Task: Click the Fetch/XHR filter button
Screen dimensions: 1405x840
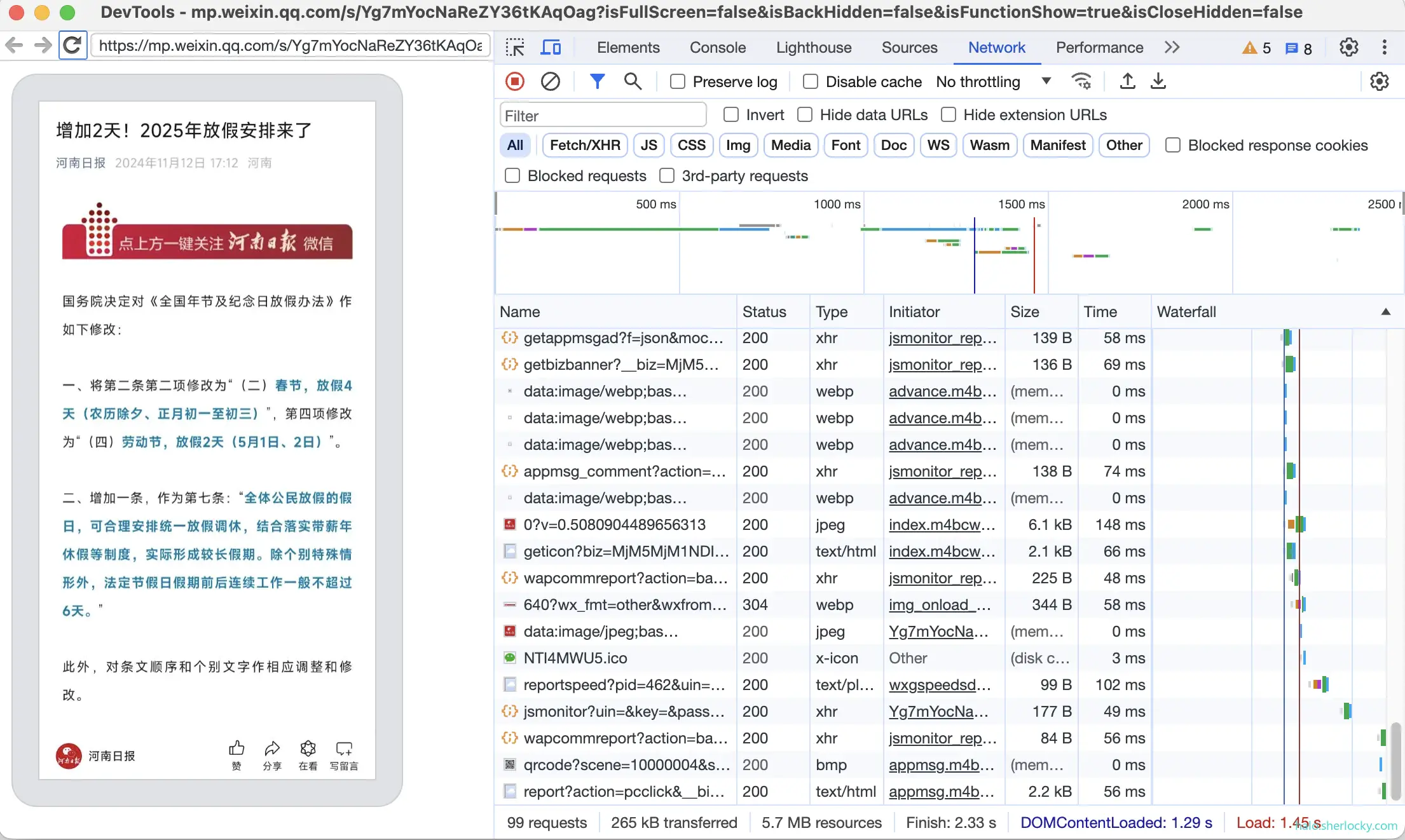Action: 585,145
